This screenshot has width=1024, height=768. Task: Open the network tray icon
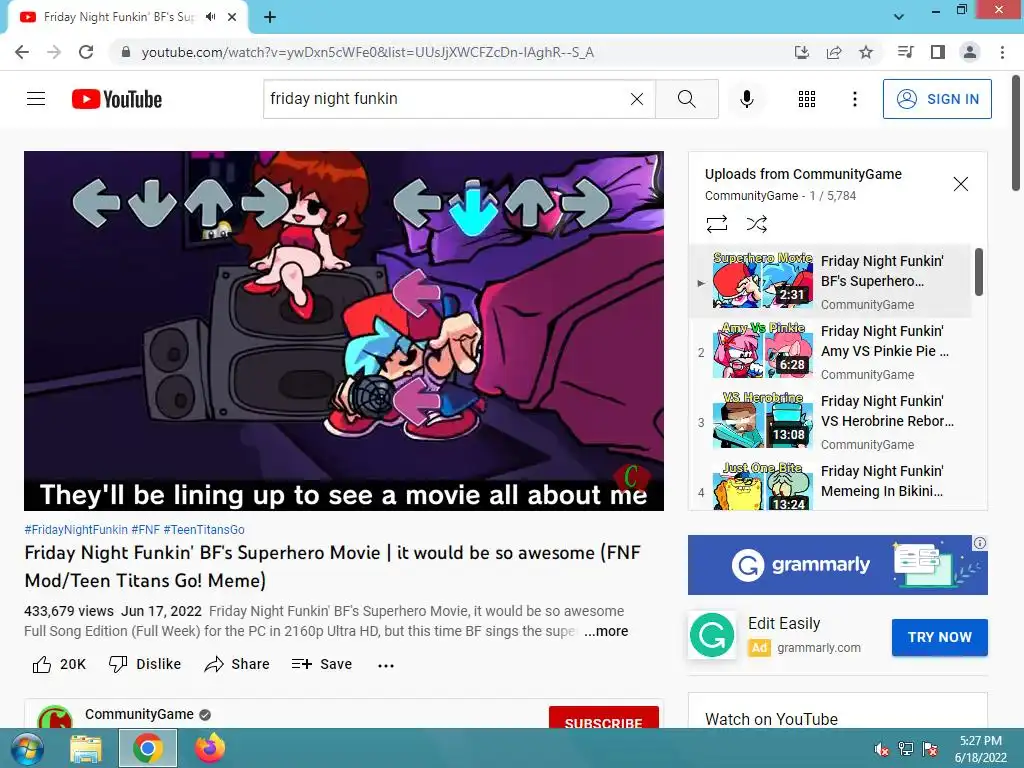(906, 748)
